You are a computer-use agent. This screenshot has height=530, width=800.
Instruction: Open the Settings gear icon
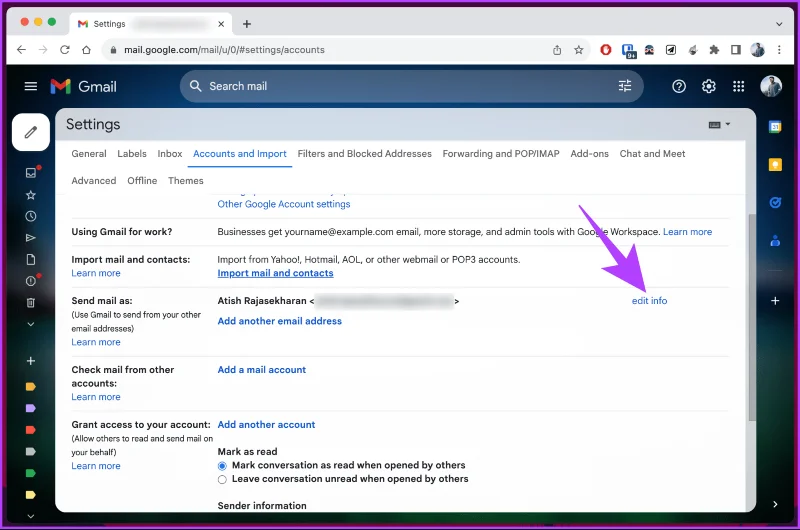tap(709, 87)
